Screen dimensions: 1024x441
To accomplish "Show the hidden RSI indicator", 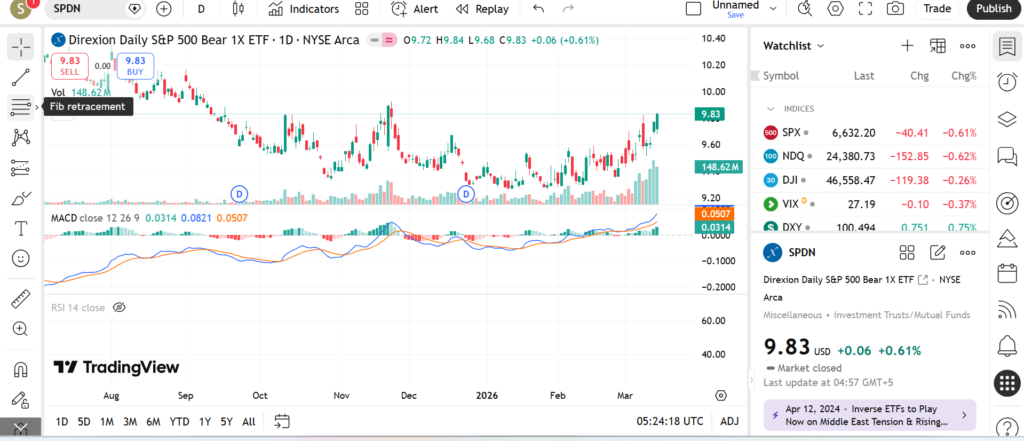I will click(119, 308).
